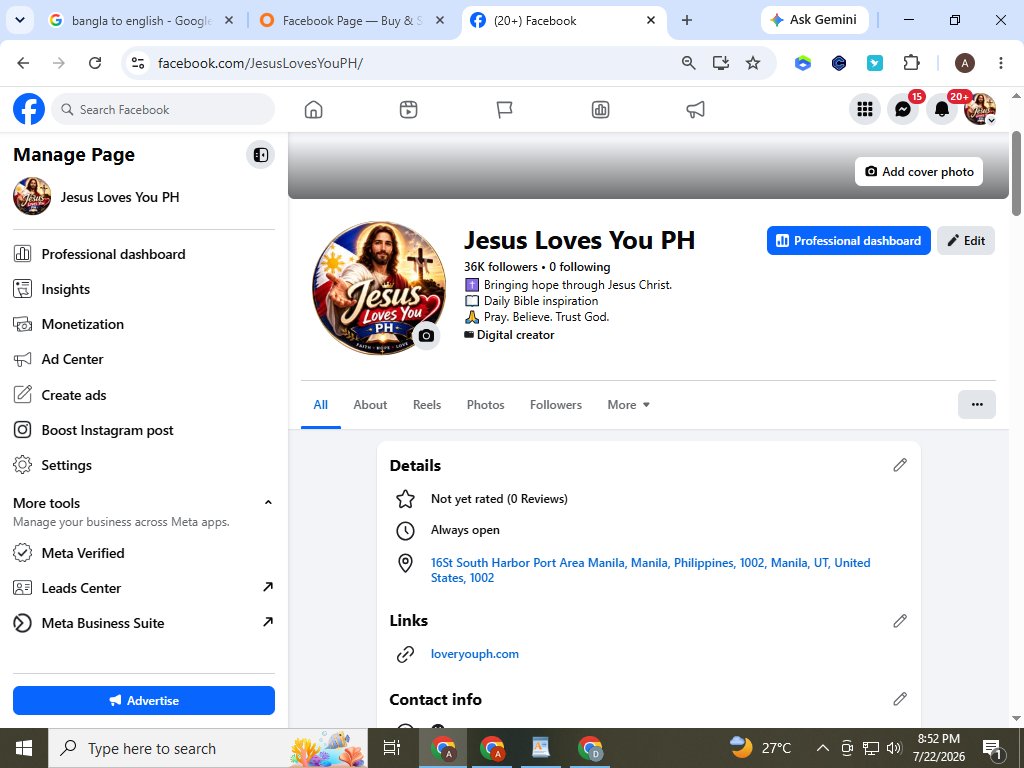1024x768 pixels.
Task: Switch to the Photos tab
Action: [485, 405]
